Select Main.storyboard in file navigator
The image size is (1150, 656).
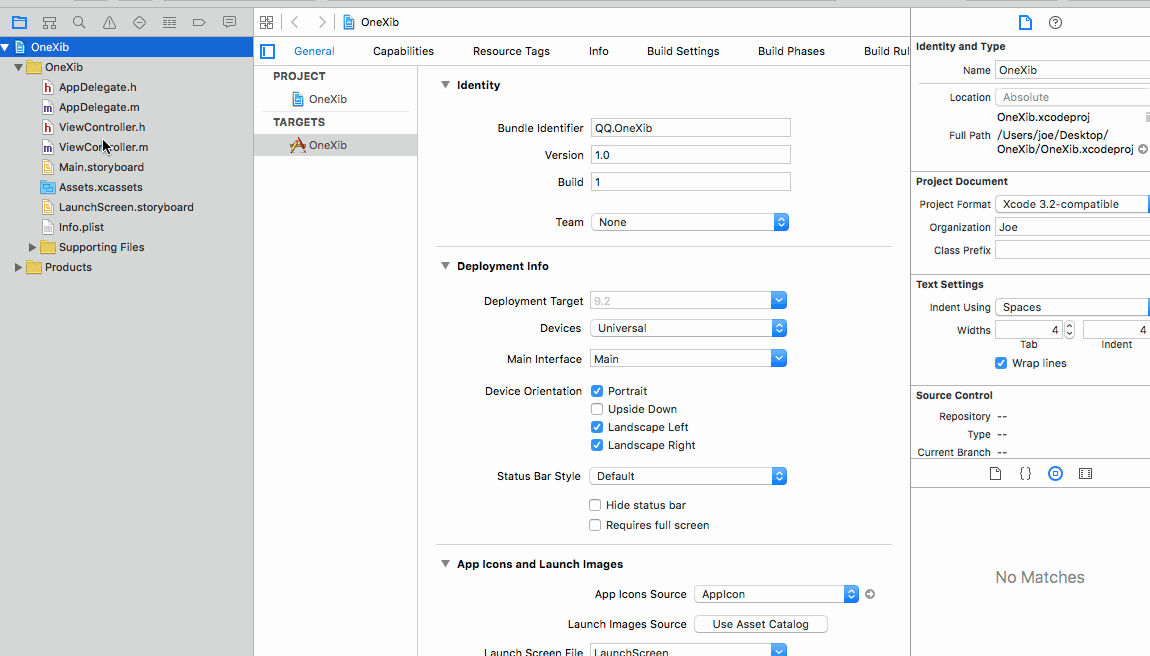point(101,167)
